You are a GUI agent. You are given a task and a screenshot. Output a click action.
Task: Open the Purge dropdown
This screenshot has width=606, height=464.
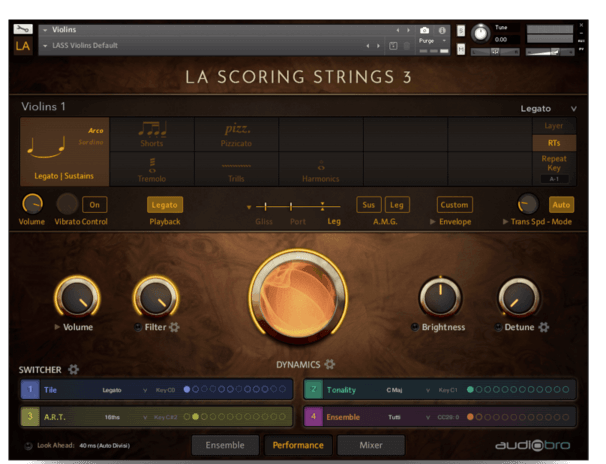(444, 41)
